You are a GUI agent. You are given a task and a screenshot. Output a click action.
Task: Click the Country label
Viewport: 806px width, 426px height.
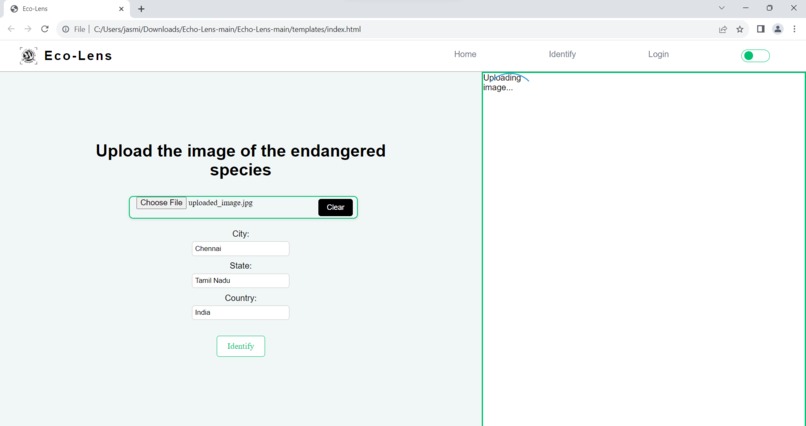241,298
